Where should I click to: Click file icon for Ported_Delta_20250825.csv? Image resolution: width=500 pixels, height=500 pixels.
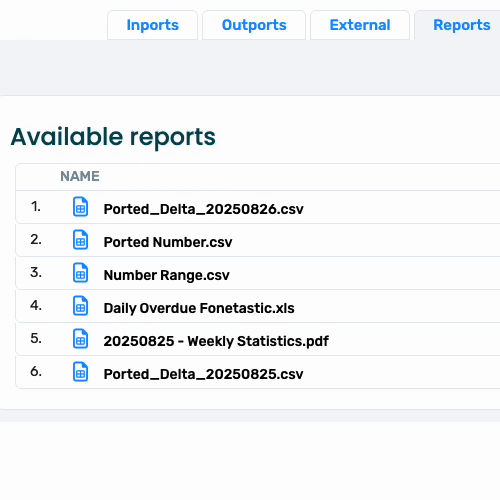click(x=80, y=372)
